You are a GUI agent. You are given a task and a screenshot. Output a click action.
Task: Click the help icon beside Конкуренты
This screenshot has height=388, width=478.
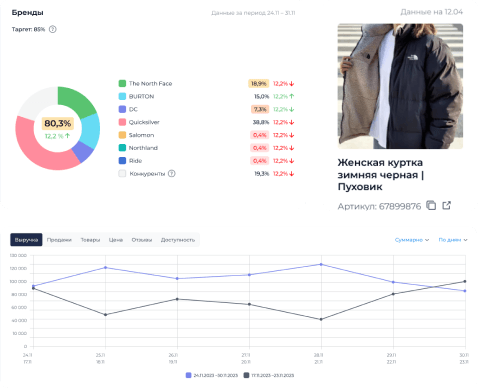172,173
